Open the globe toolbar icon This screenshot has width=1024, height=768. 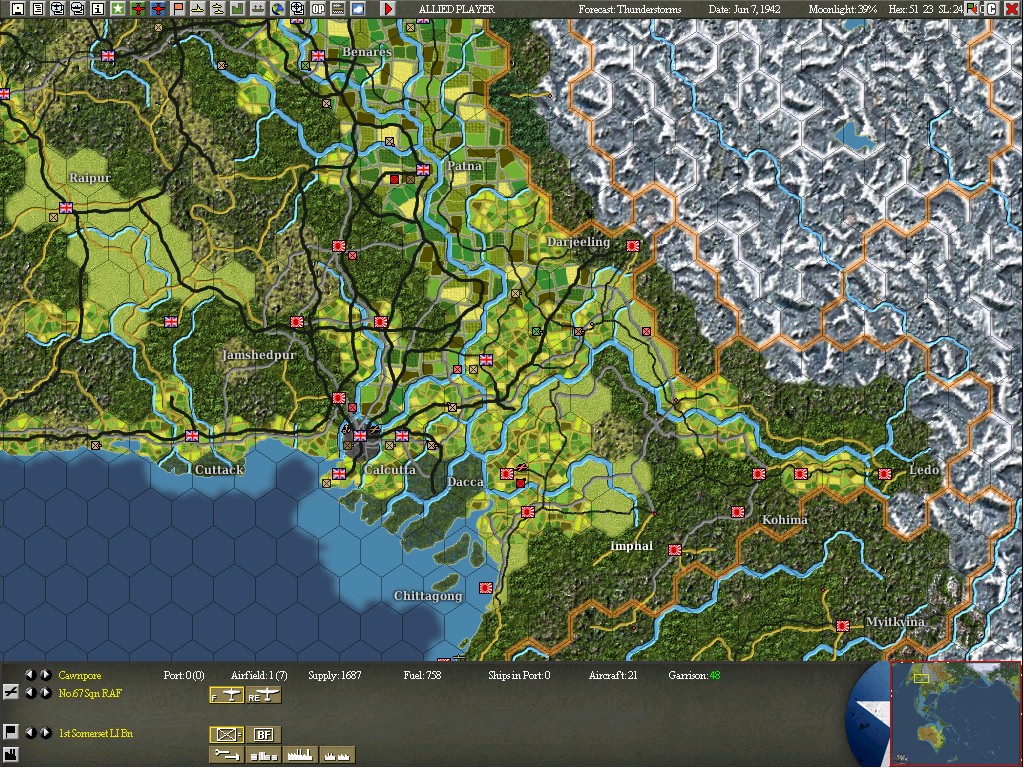click(278, 8)
